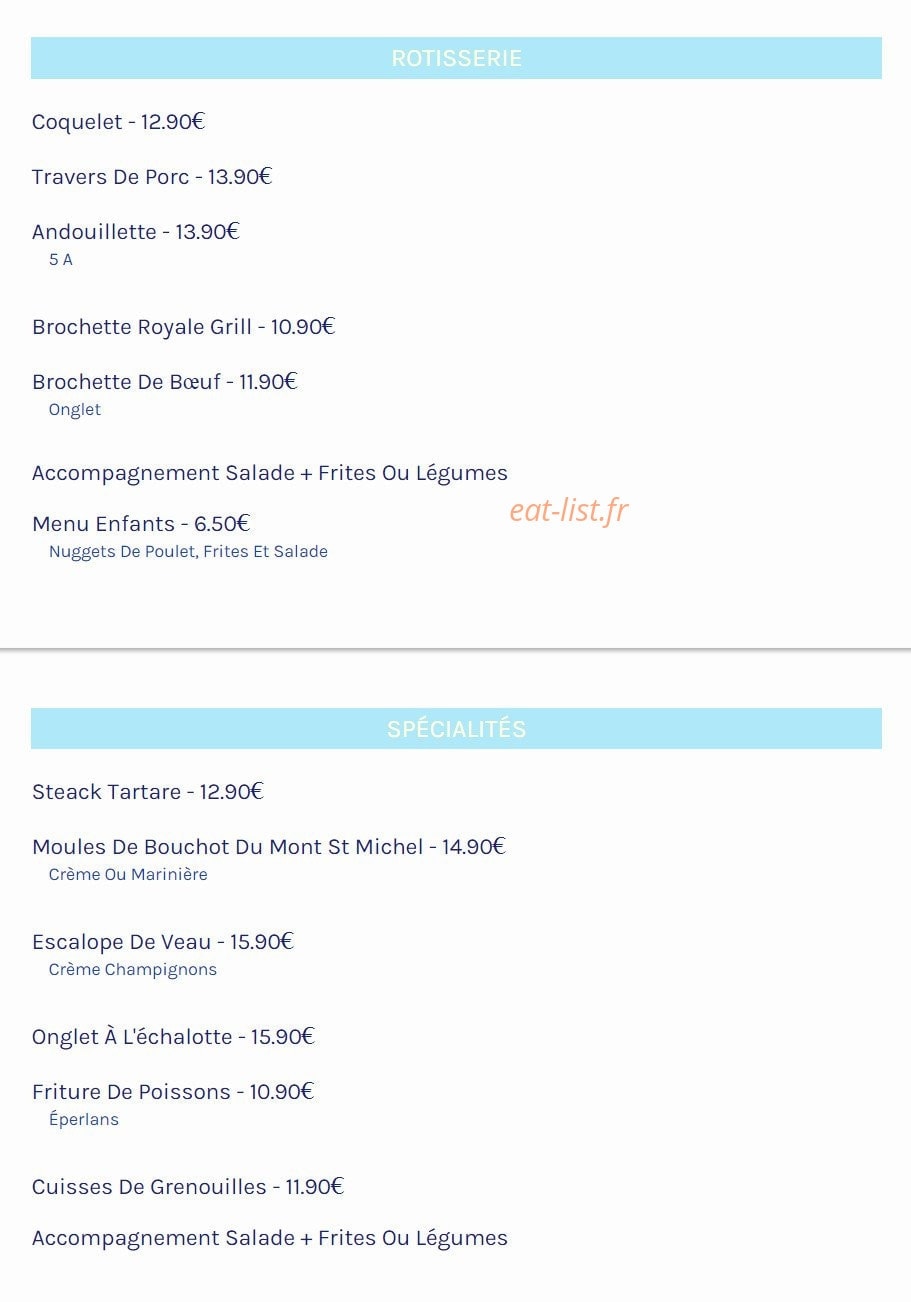This screenshot has width=911, height=1302.
Task: Select the Steack Tartare item
Action: pyautogui.click(x=147, y=792)
